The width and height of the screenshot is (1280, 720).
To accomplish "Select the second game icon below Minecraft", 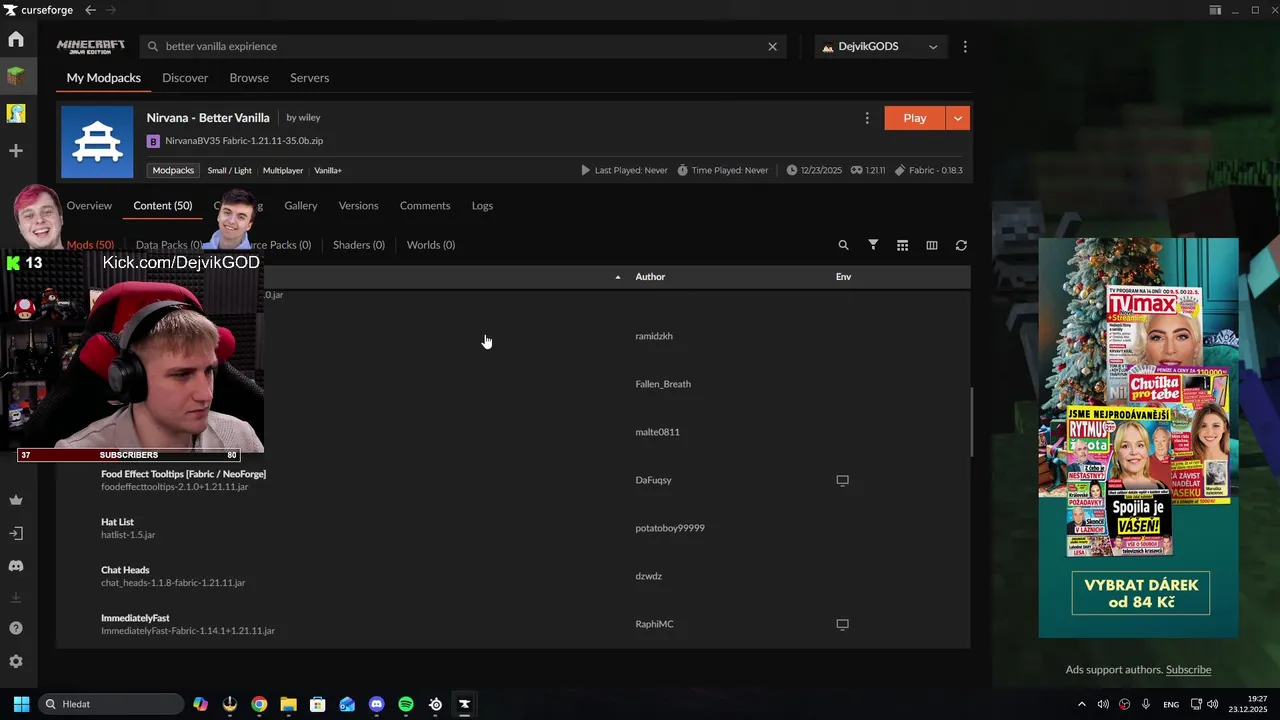I will pos(16,113).
